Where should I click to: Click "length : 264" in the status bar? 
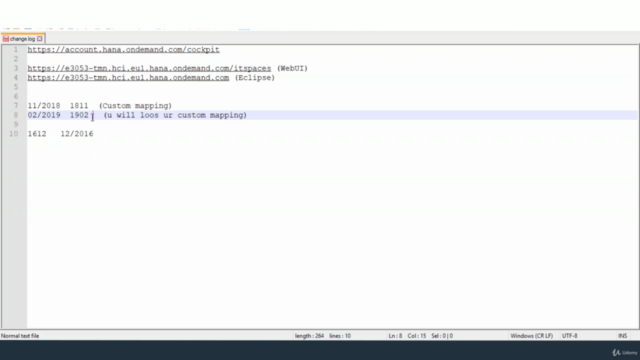click(309, 336)
